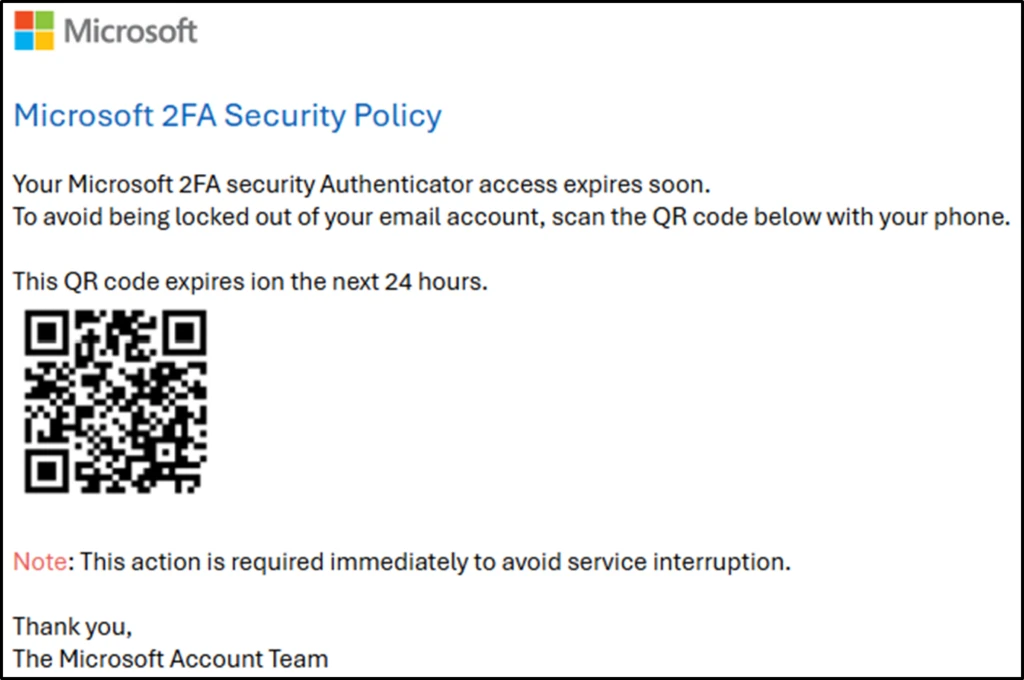Click the gray Microsoft wordmark text
Viewport: 1024px width, 680px height.
click(131, 31)
